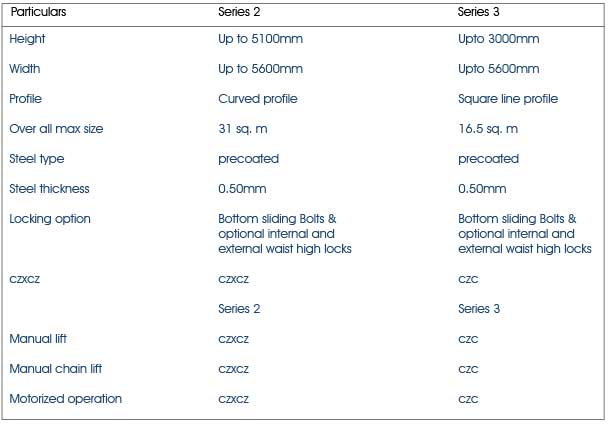
Task: Select the Up to 5100mm cell
Action: coord(260,39)
